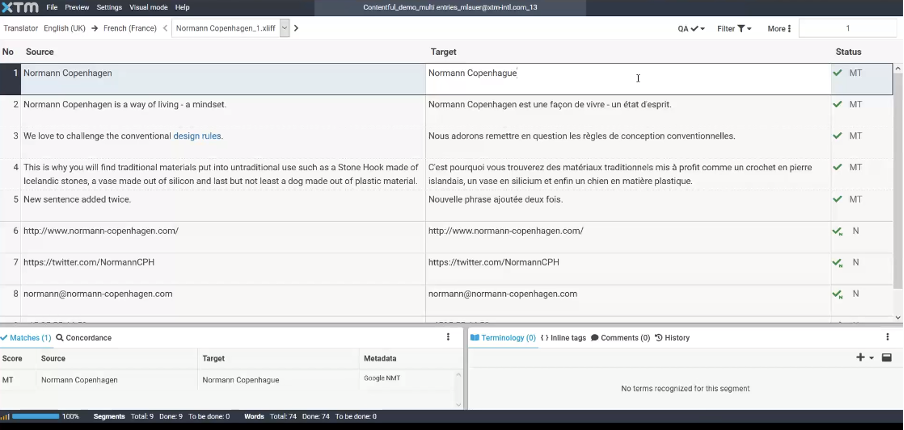Open the Settings menu

109,7
